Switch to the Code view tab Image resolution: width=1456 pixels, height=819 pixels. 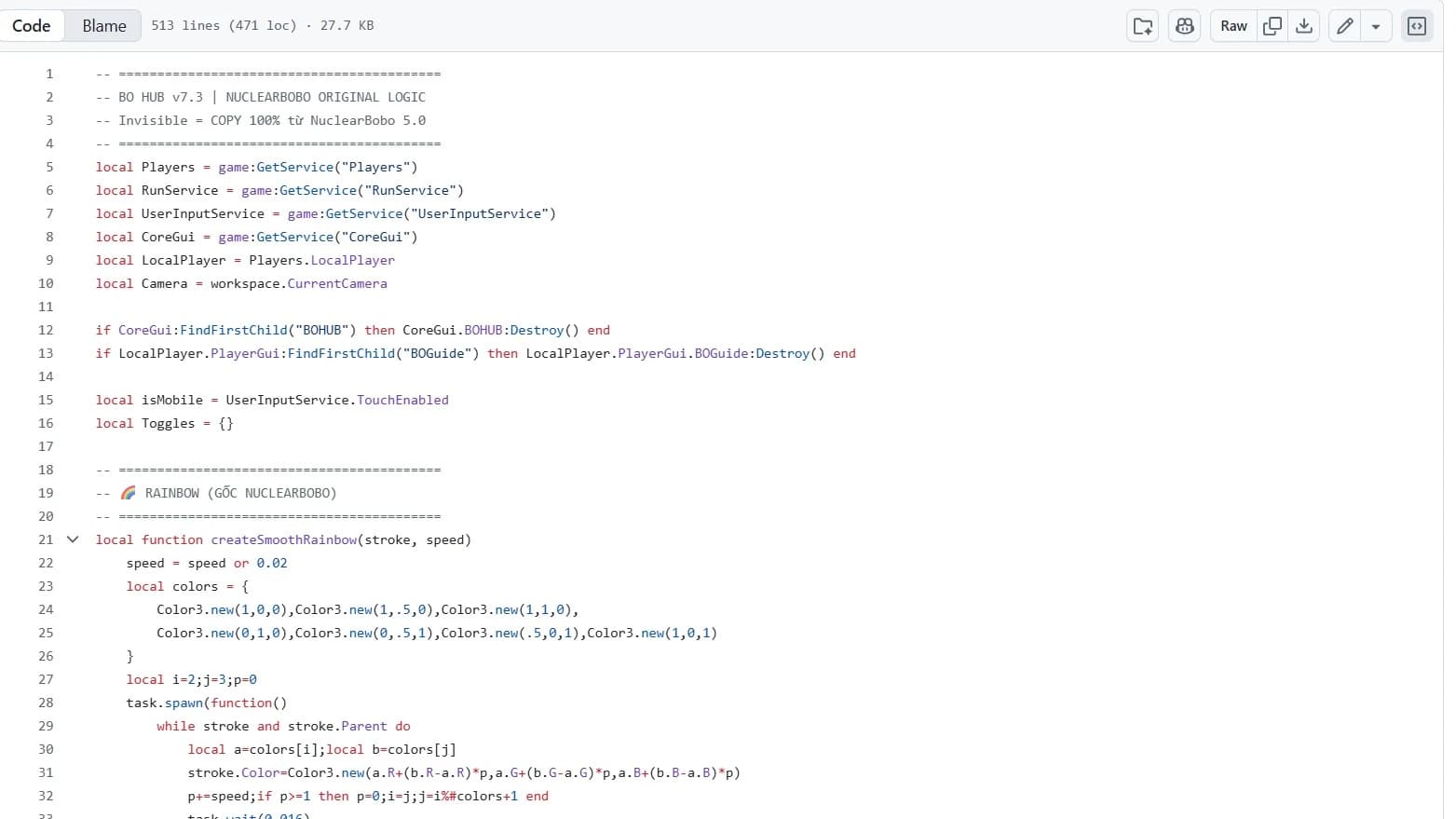tap(32, 26)
